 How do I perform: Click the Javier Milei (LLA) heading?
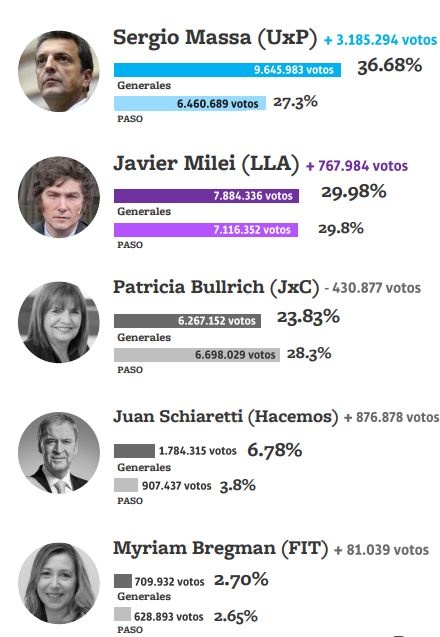(x=206, y=164)
